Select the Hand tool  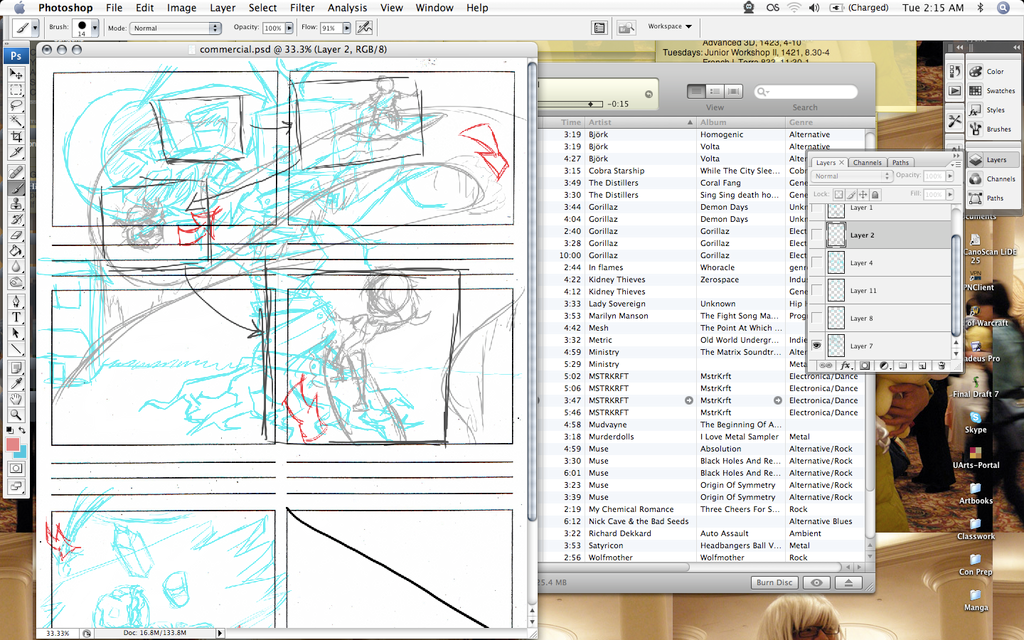pos(16,399)
